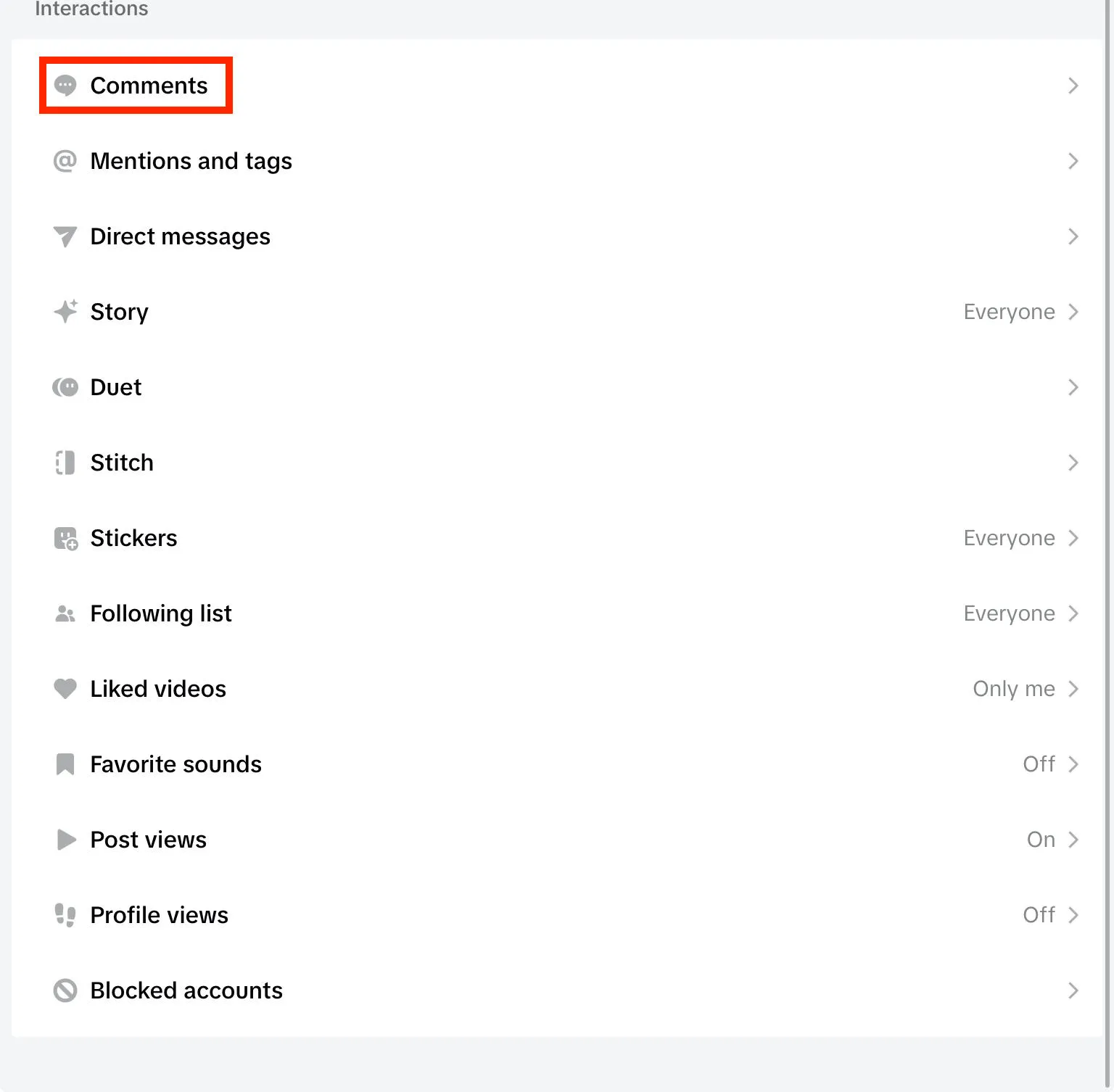The image size is (1114, 1092).
Task: Change Story visibility from Everyone
Action: 1010,312
